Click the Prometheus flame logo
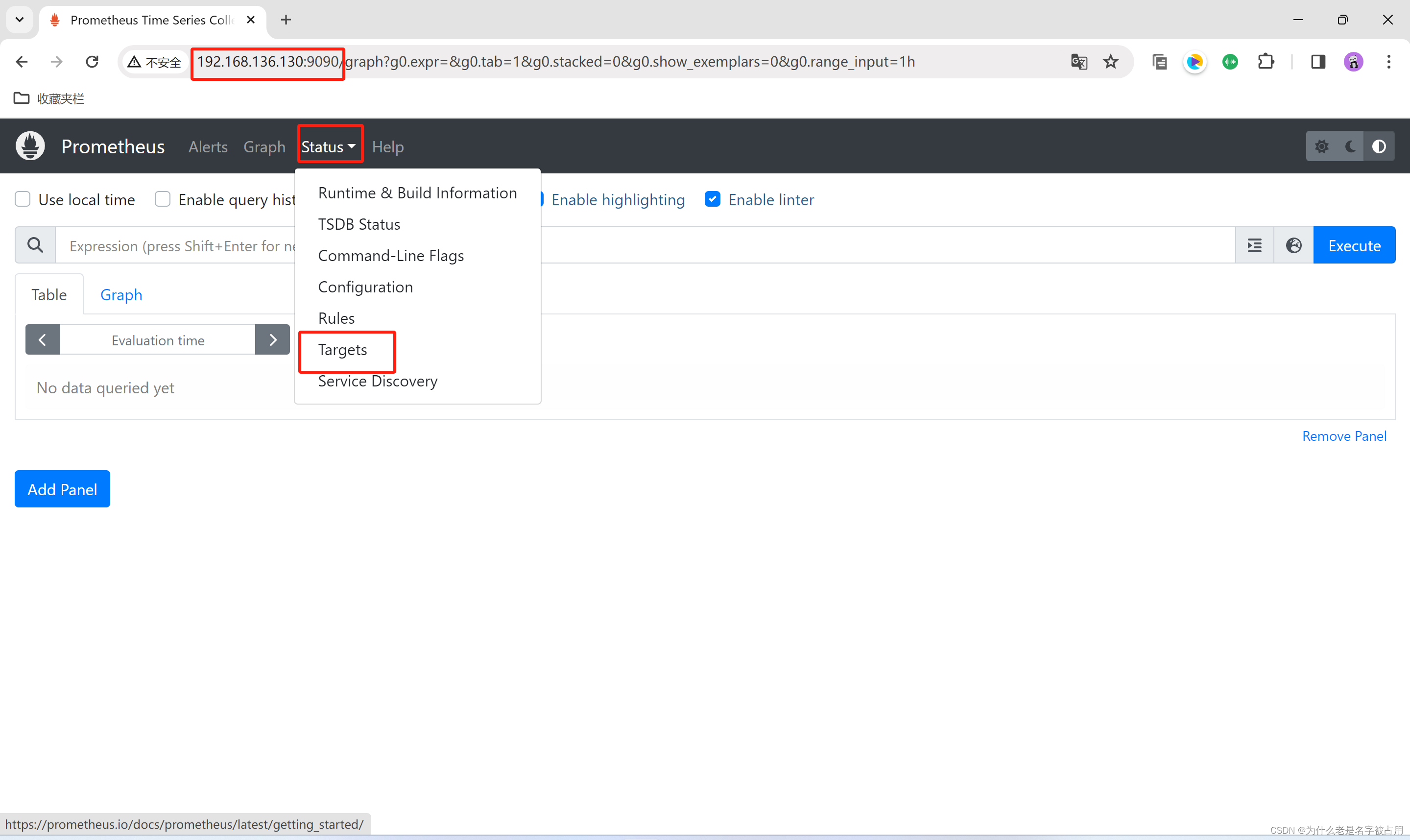The width and height of the screenshot is (1410, 840). coord(30,146)
